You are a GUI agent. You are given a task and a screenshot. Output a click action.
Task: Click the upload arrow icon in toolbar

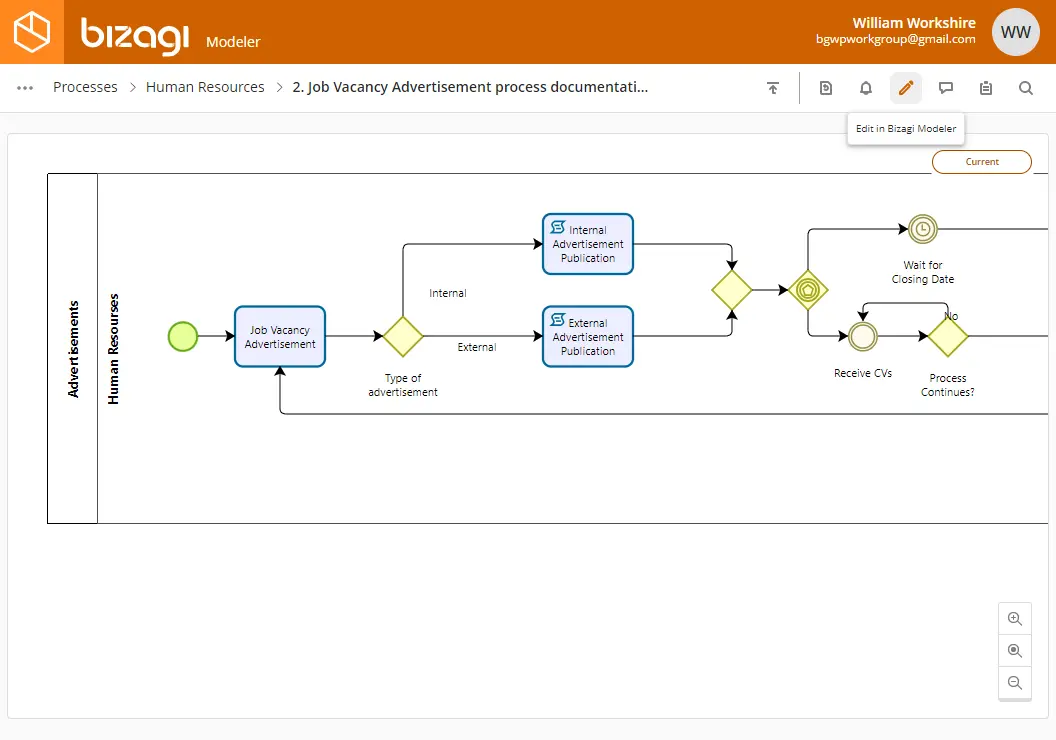772,88
